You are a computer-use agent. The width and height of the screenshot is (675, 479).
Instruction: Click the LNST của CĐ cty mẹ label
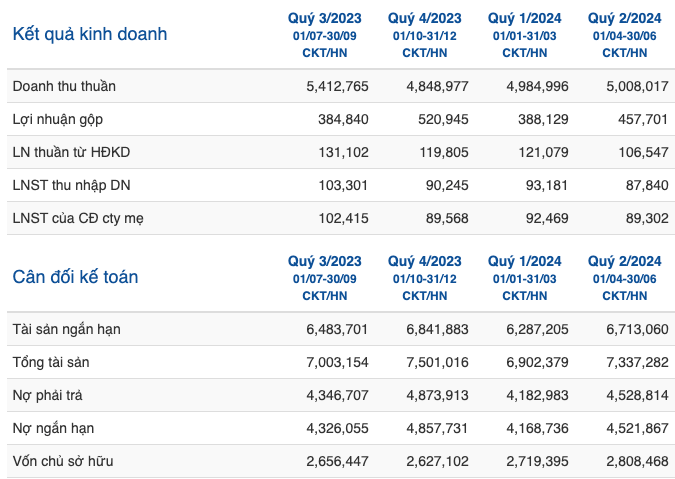coord(78,219)
